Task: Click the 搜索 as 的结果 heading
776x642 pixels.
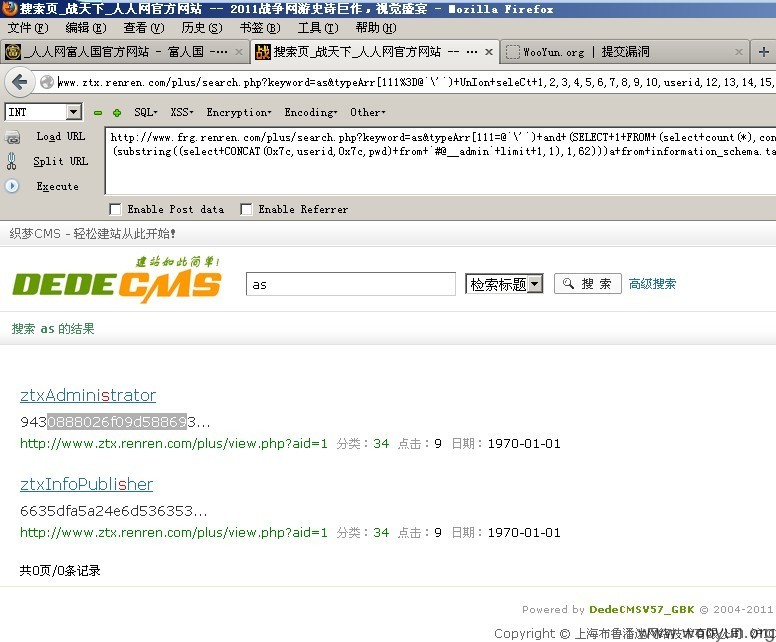Action: tap(53, 329)
